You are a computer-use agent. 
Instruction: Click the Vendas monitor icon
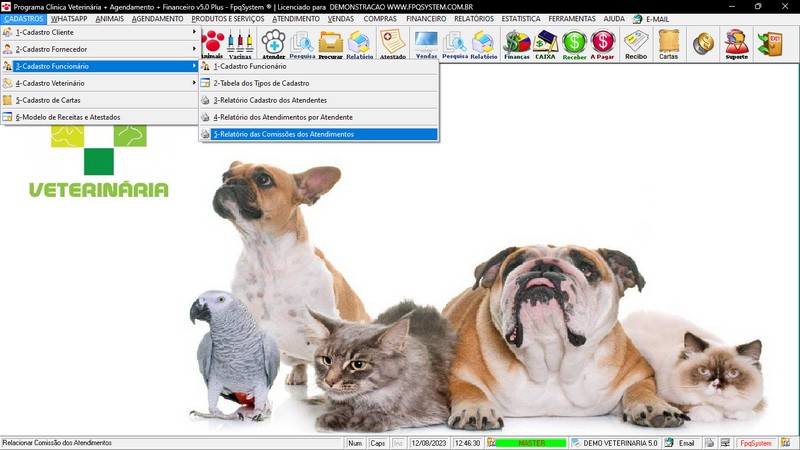point(426,44)
